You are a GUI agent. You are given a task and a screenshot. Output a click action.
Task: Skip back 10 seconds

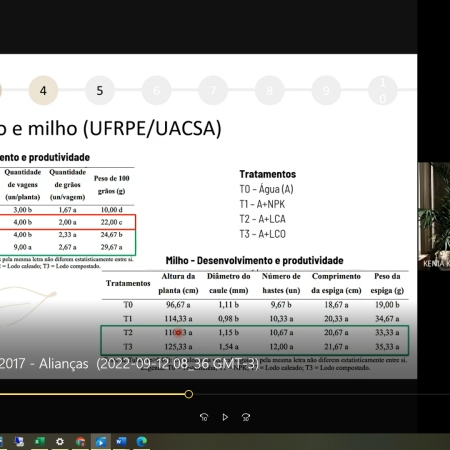click(x=204, y=417)
